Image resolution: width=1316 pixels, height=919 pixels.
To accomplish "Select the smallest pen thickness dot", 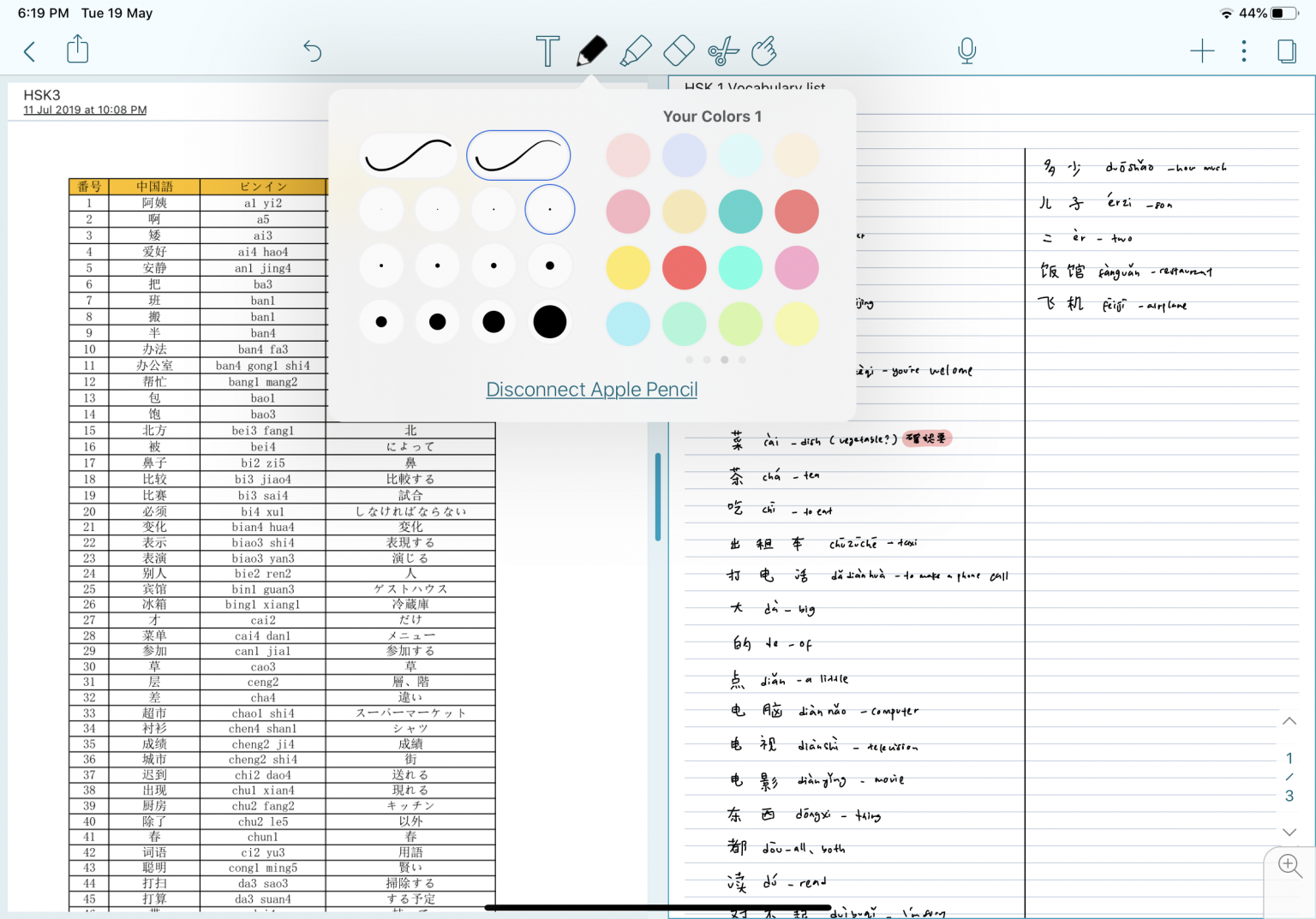I will (381, 209).
